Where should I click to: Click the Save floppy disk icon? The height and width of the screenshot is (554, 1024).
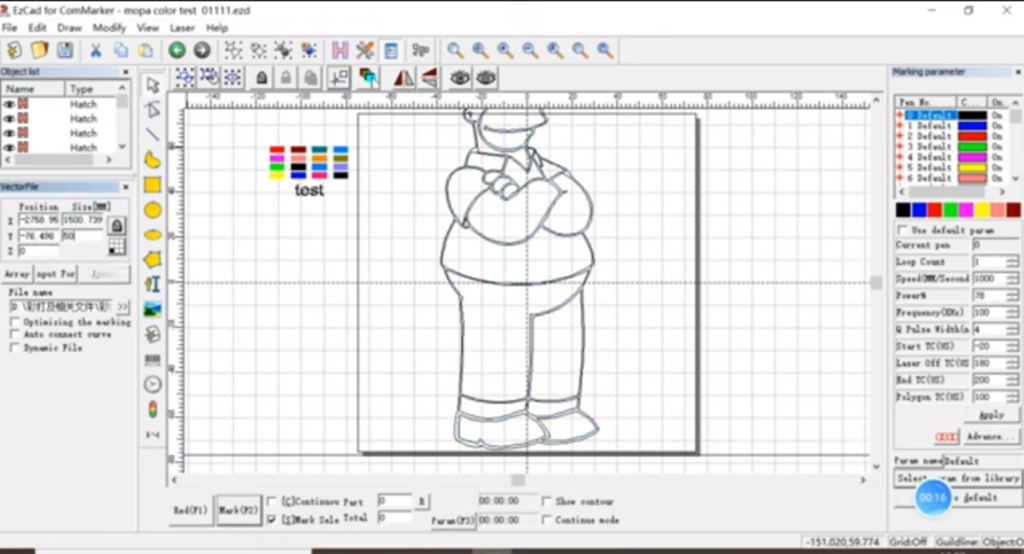click(65, 50)
